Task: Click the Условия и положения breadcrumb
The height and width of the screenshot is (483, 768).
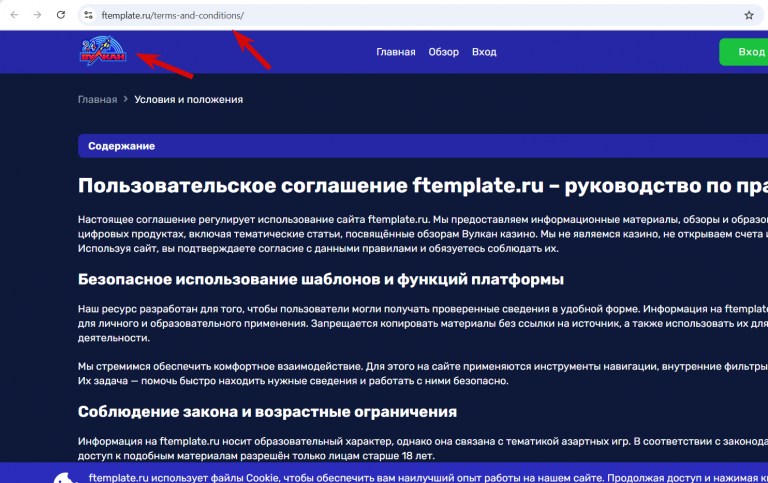Action: (x=189, y=99)
